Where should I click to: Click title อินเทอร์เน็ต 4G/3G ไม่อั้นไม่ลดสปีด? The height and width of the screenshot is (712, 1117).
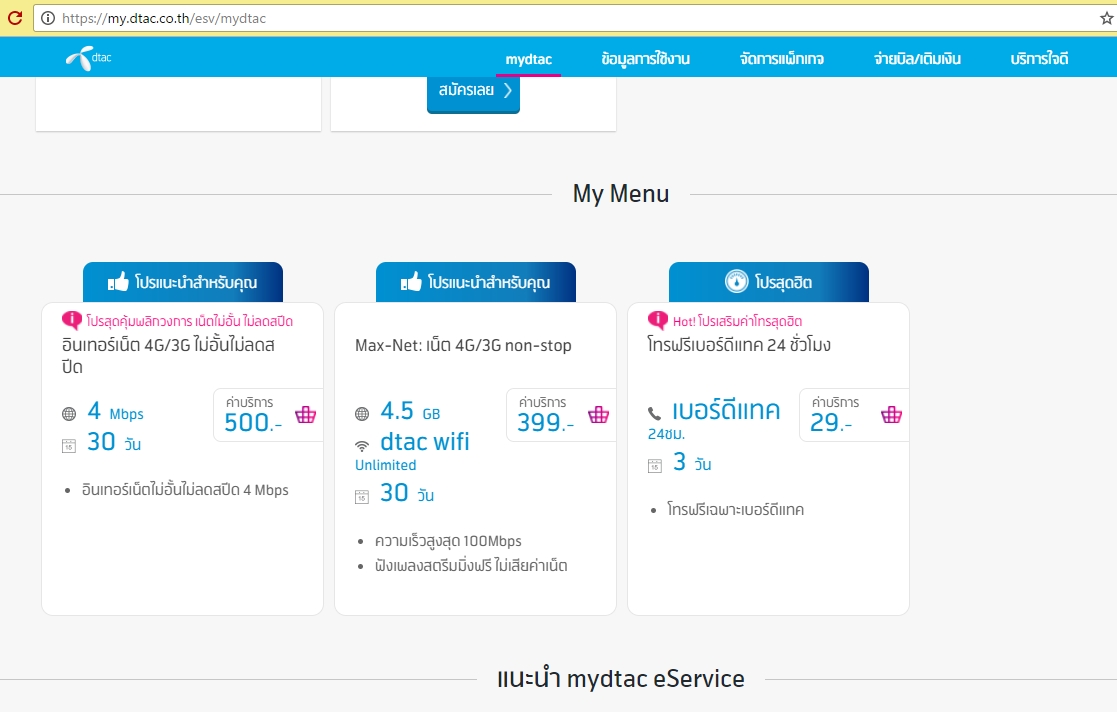click(168, 356)
